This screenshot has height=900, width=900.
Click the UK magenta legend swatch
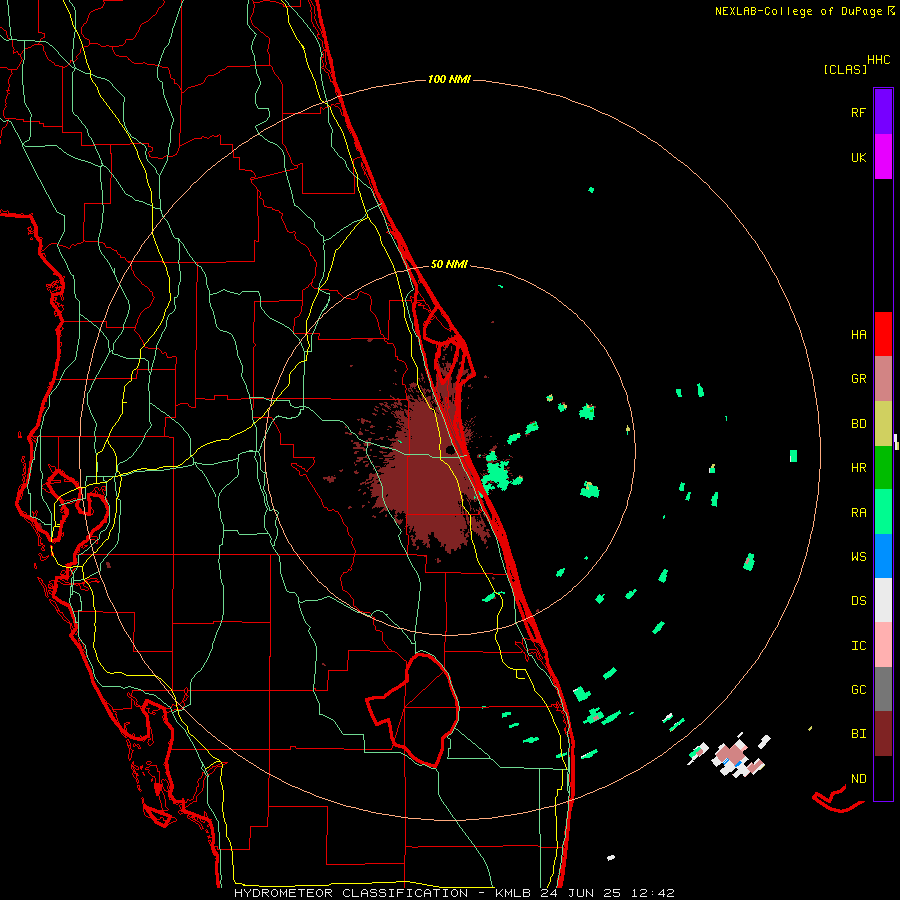883,157
